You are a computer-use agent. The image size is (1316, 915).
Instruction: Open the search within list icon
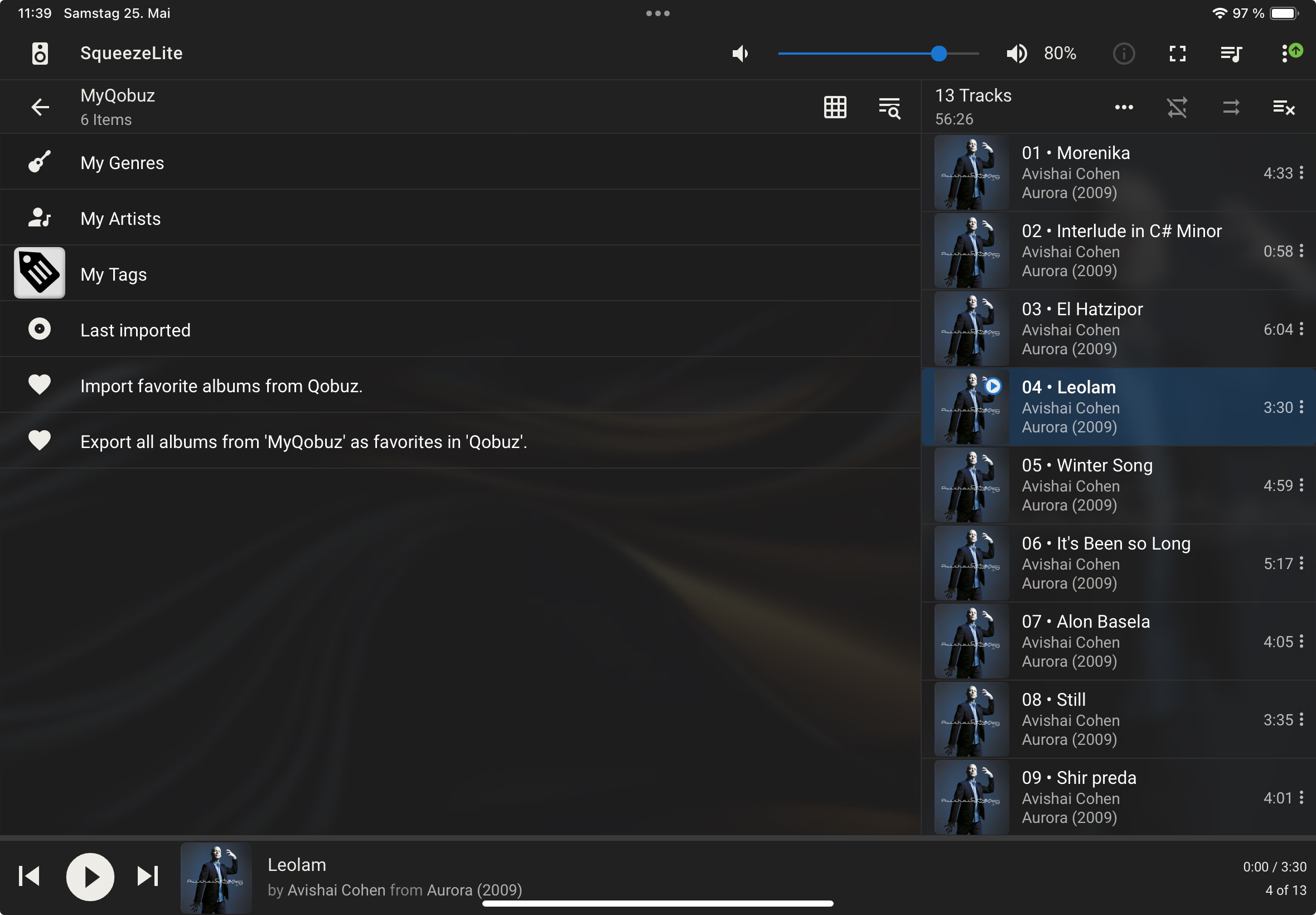[889, 107]
